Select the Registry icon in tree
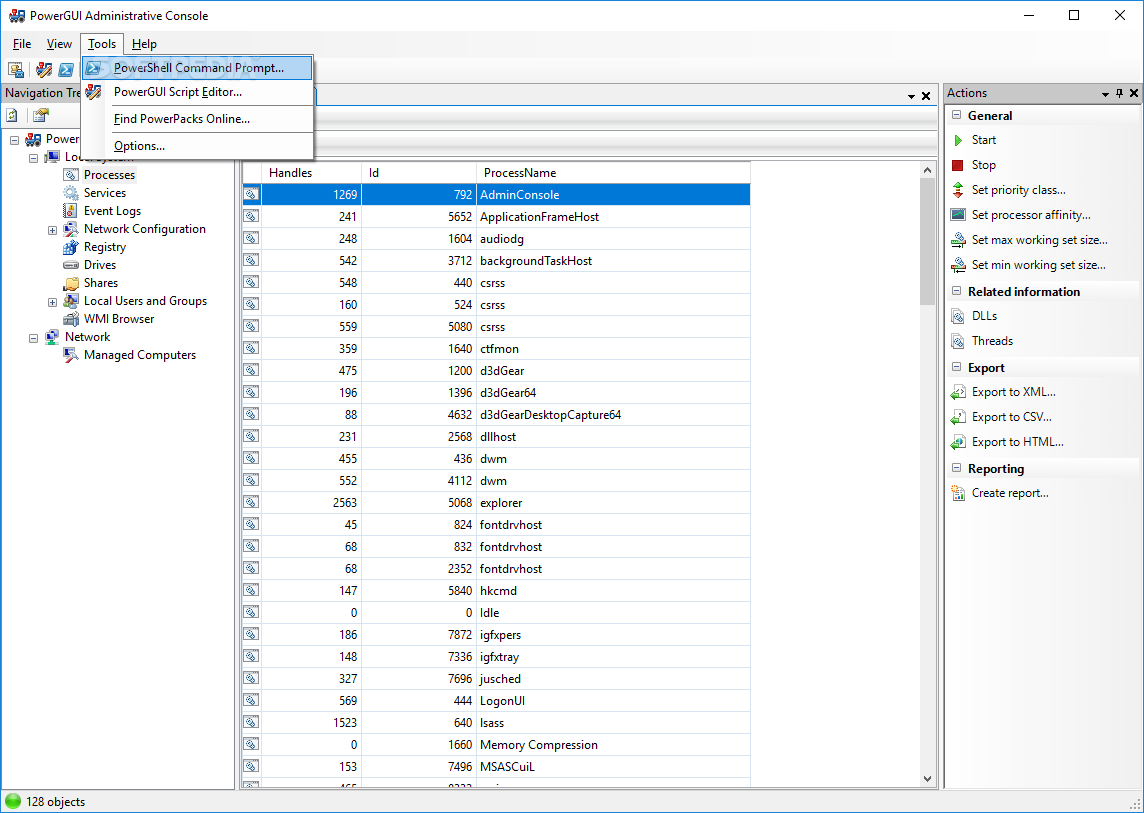Screen dimensions: 1144x813 71,247
